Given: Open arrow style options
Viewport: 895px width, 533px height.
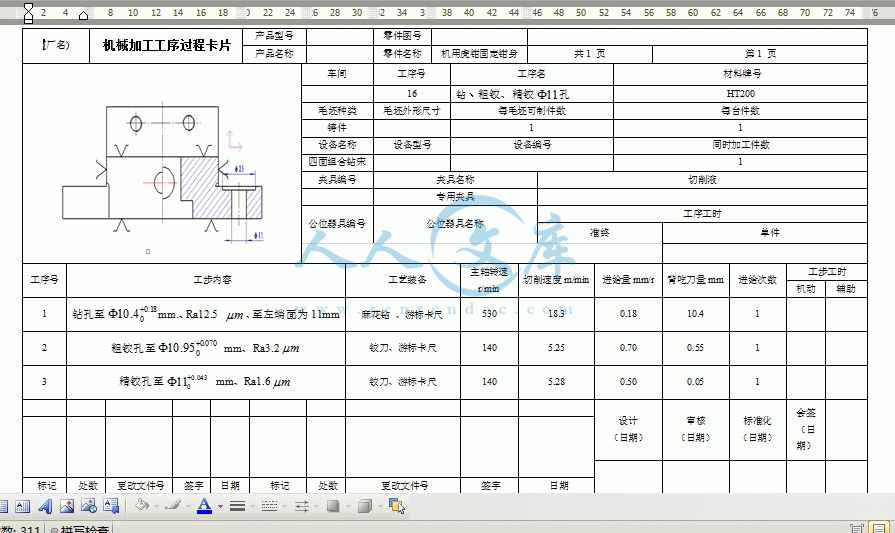Looking at the screenshot, I should click(x=301, y=506).
